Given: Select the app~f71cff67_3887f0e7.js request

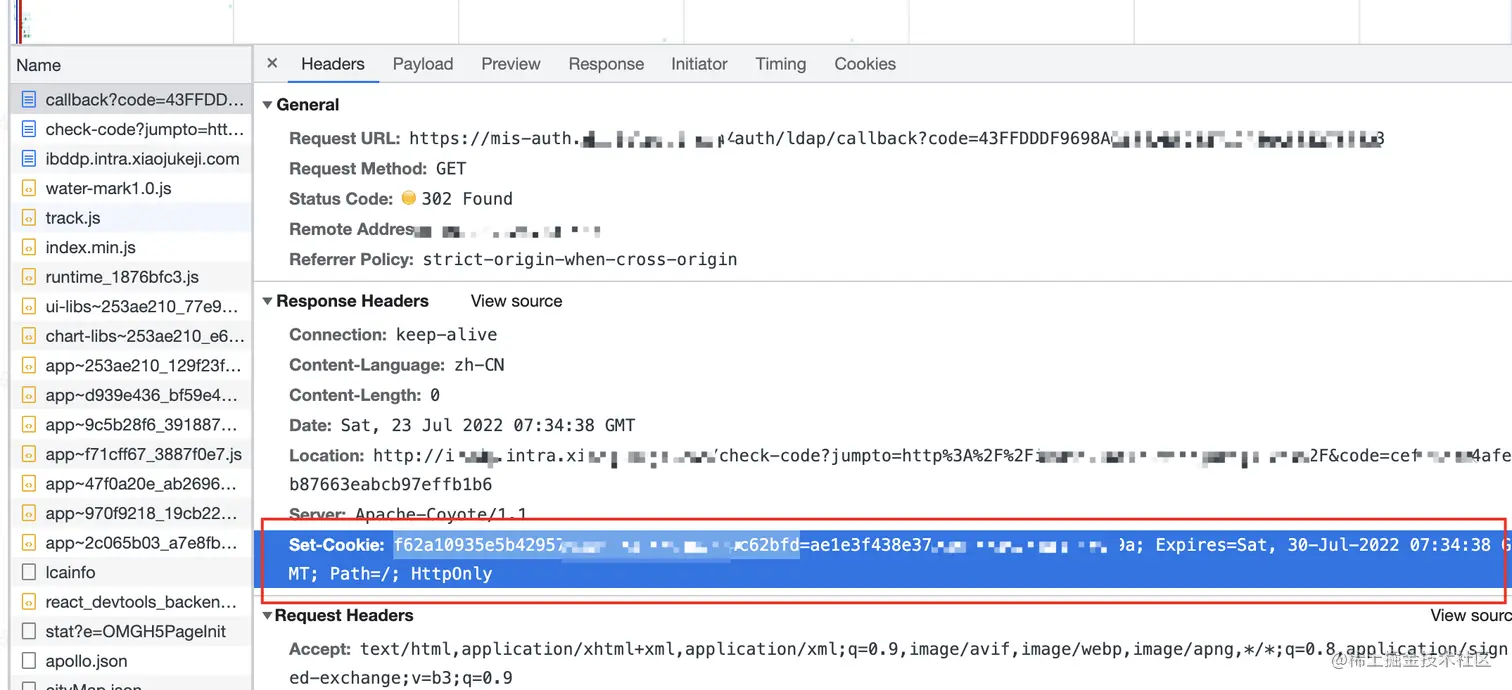Looking at the screenshot, I should click(x=131, y=454).
